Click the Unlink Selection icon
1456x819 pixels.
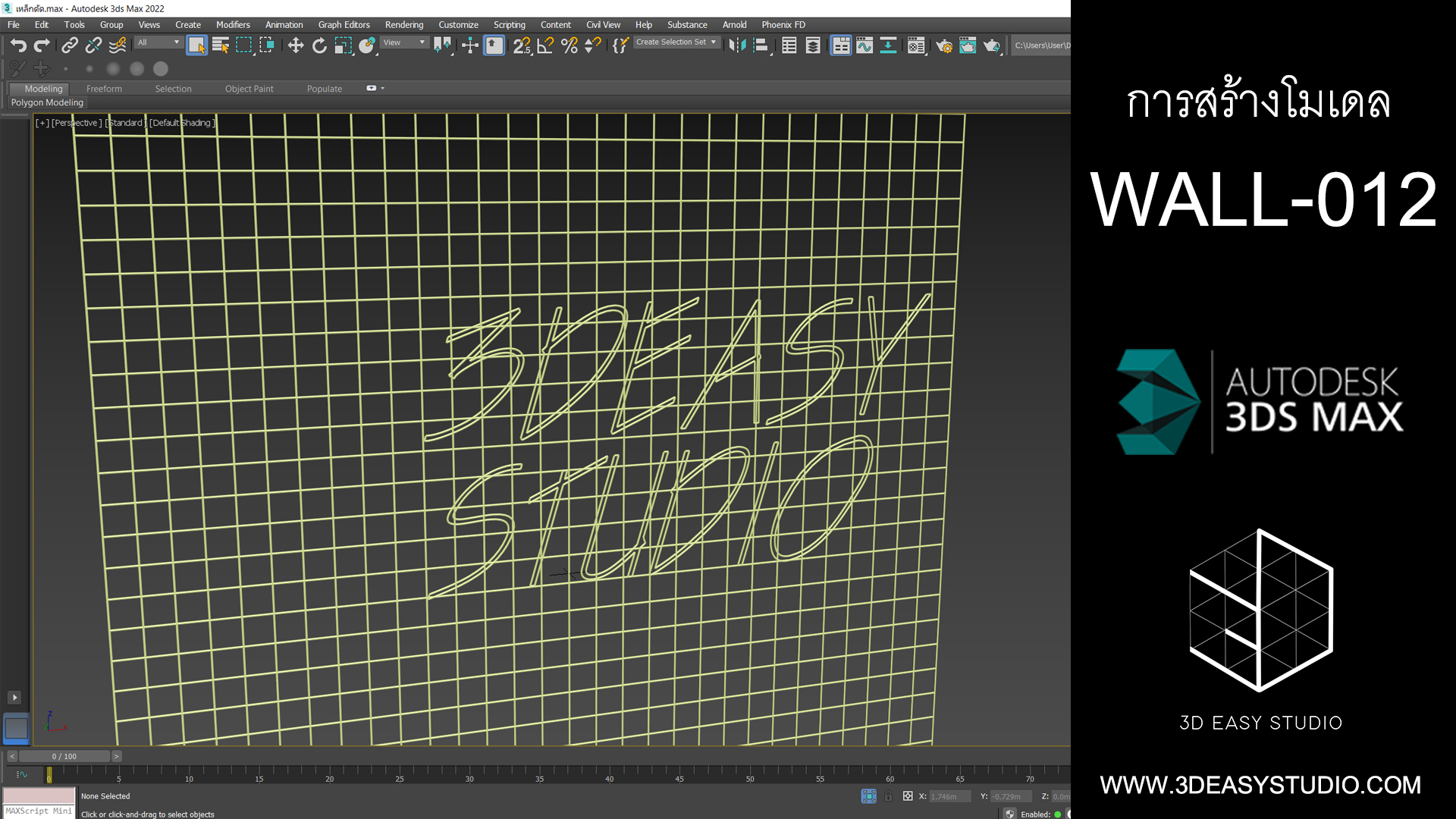click(93, 45)
